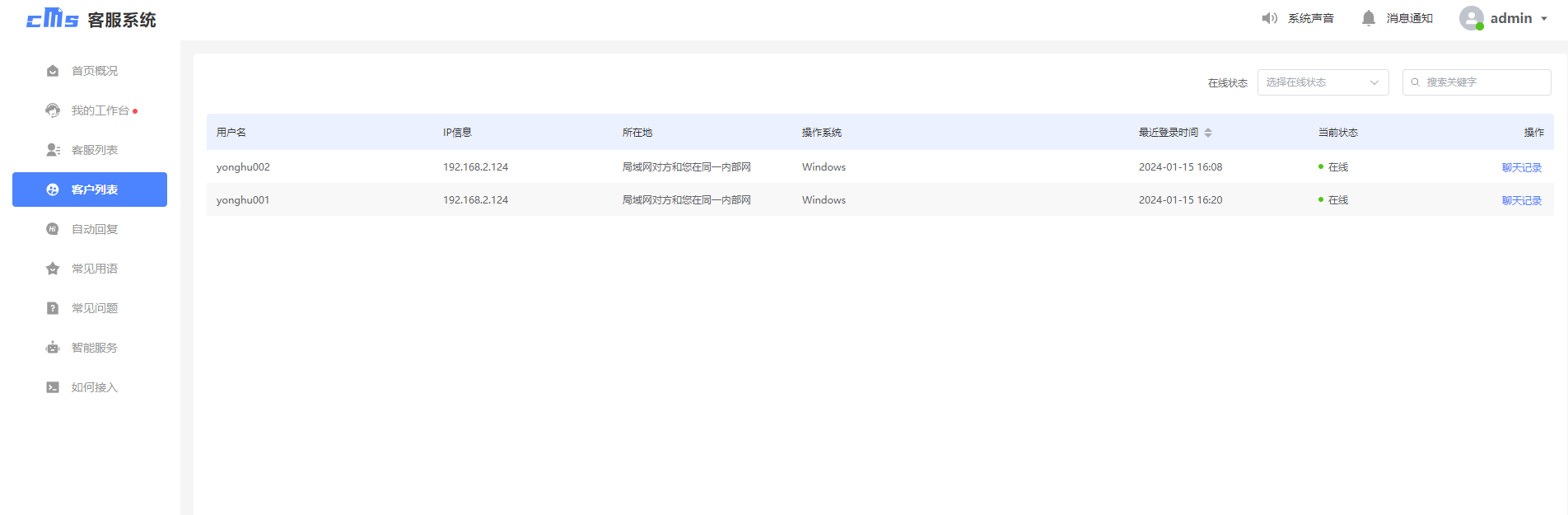Click login time 2024-01-15 16:20

1180,200
